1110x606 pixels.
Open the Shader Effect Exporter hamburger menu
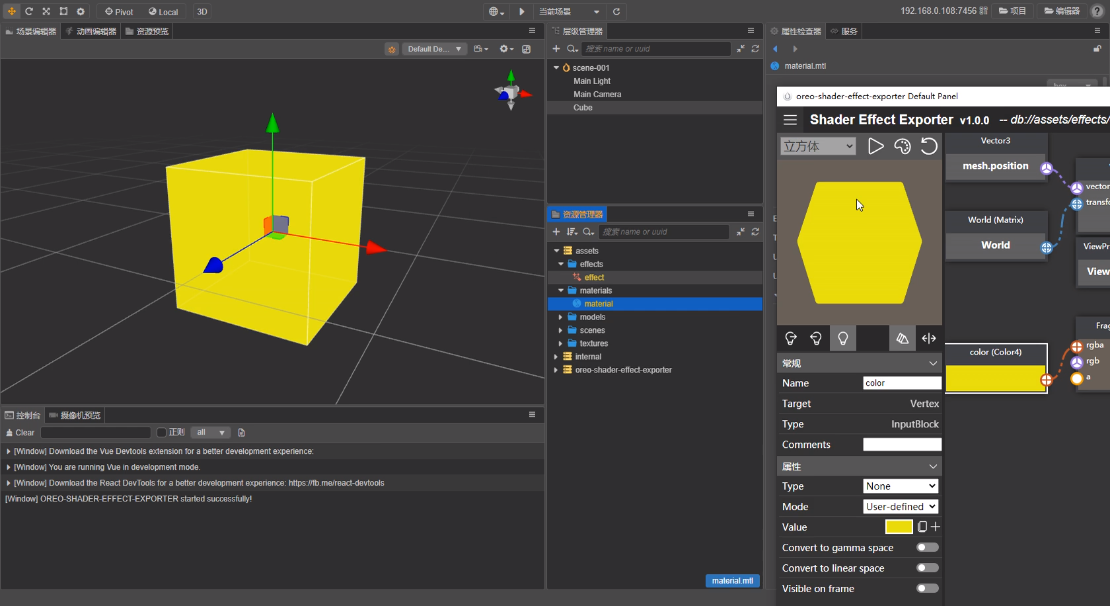(790, 120)
